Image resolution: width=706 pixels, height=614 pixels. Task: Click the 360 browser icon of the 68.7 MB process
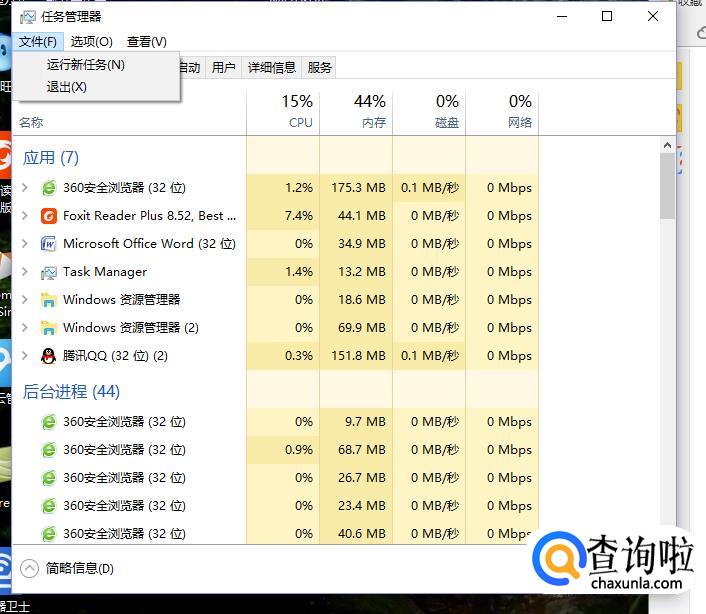(49, 450)
